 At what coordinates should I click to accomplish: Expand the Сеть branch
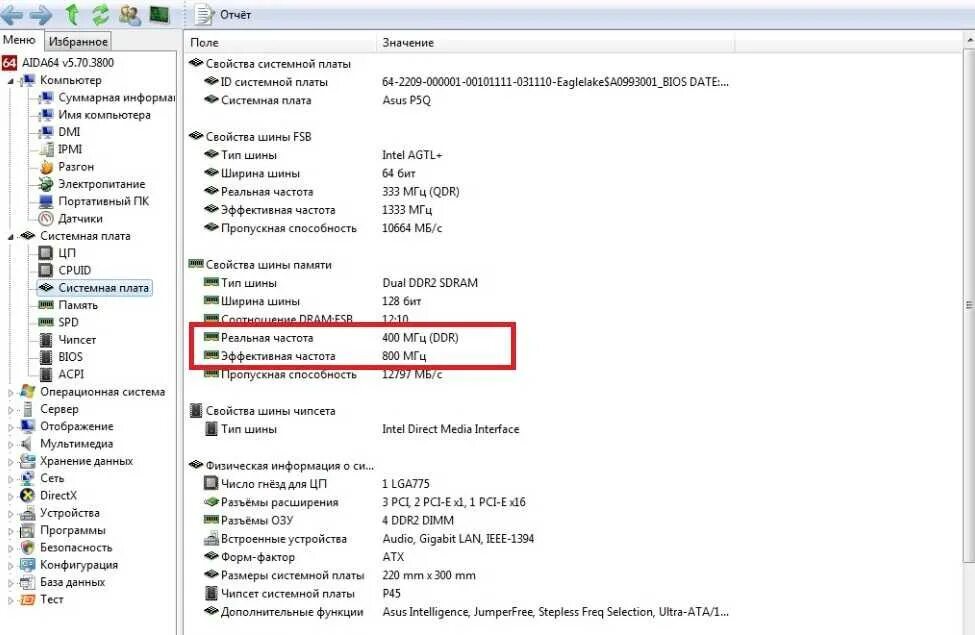coord(11,479)
